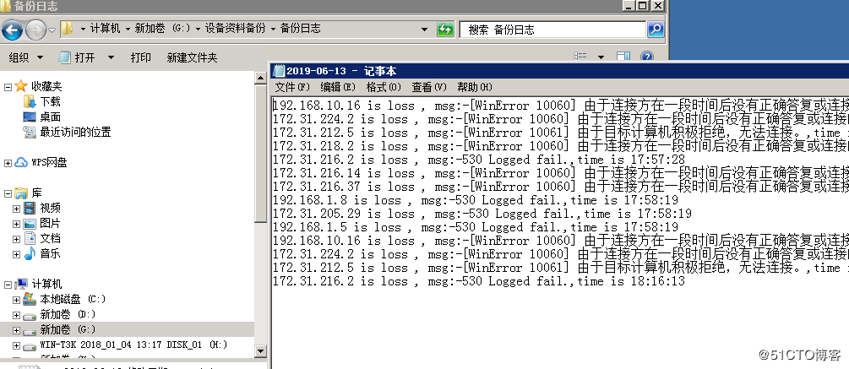Click the log line starting 192.168.1.5
Image resolution: width=849 pixels, height=369 pixels.
[x=475, y=227]
